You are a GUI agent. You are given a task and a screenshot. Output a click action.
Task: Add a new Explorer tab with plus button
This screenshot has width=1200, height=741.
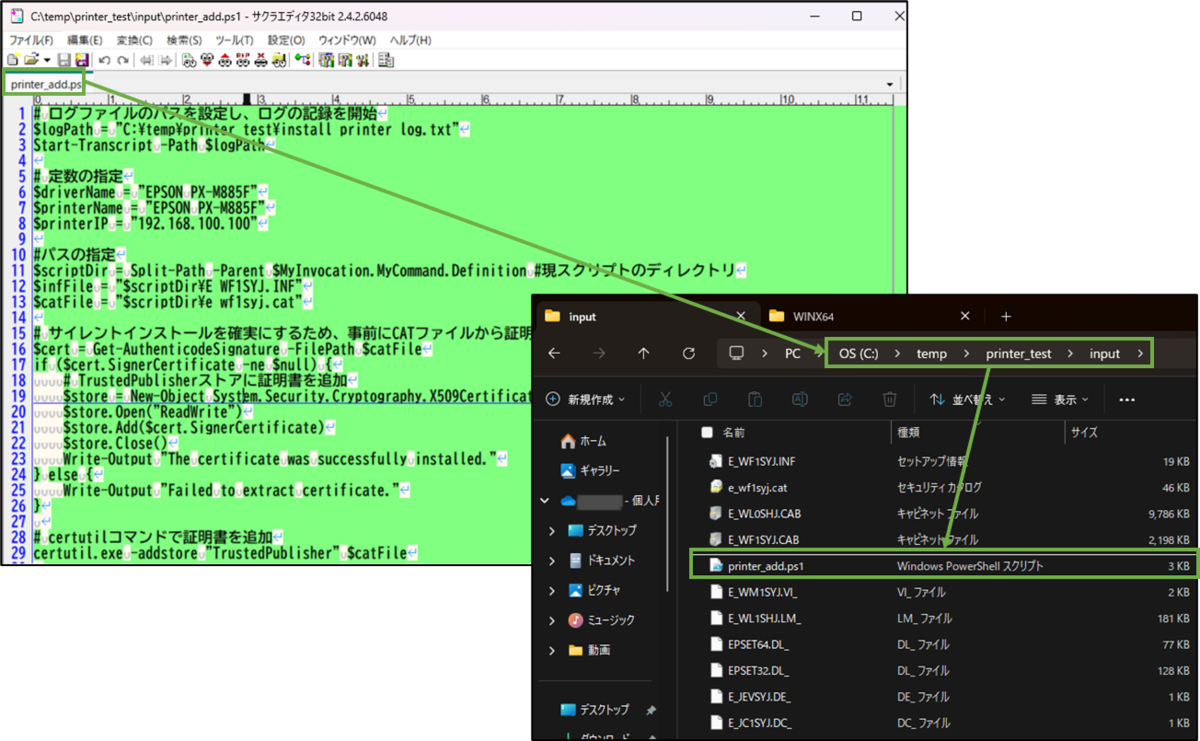[x=1006, y=316]
